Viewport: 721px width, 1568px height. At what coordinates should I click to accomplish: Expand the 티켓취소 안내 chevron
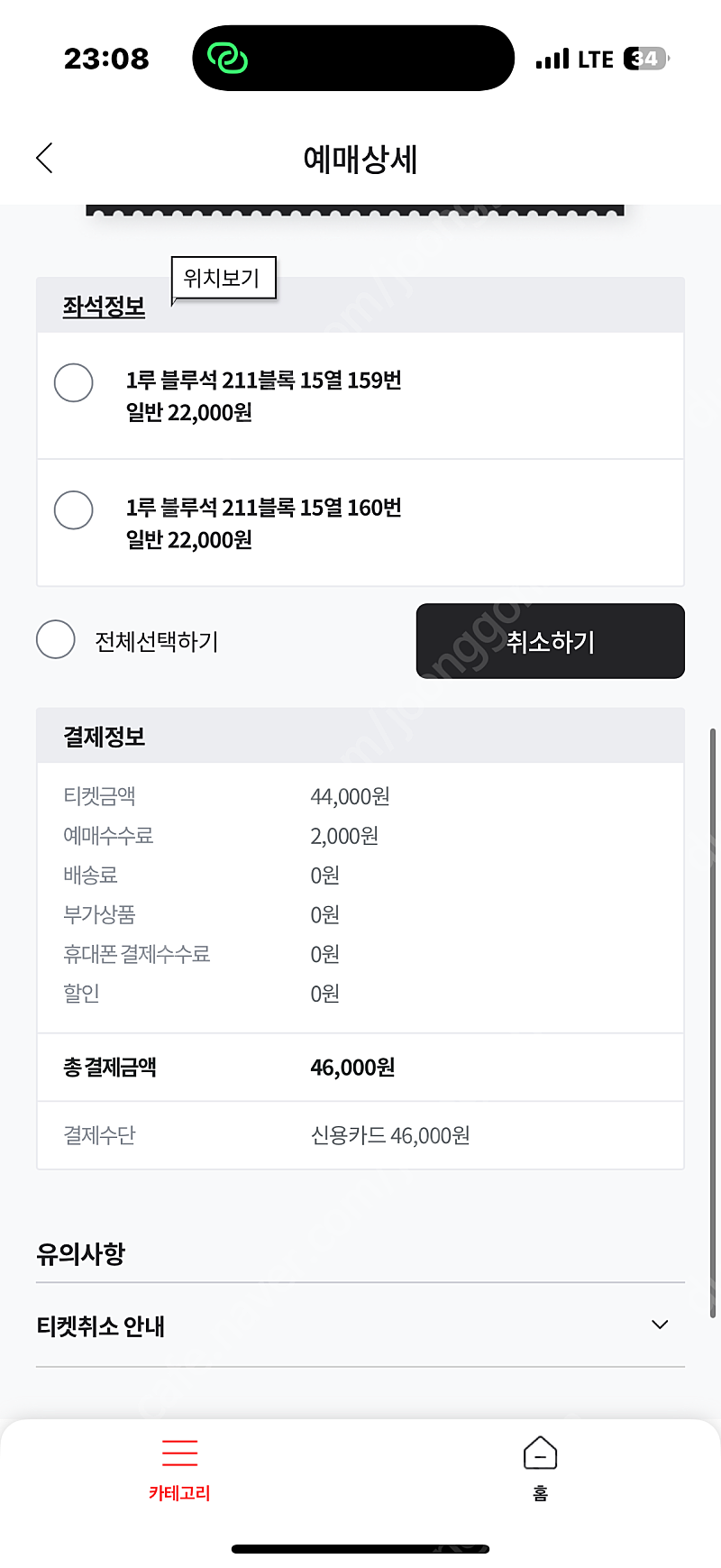pyautogui.click(x=660, y=1325)
